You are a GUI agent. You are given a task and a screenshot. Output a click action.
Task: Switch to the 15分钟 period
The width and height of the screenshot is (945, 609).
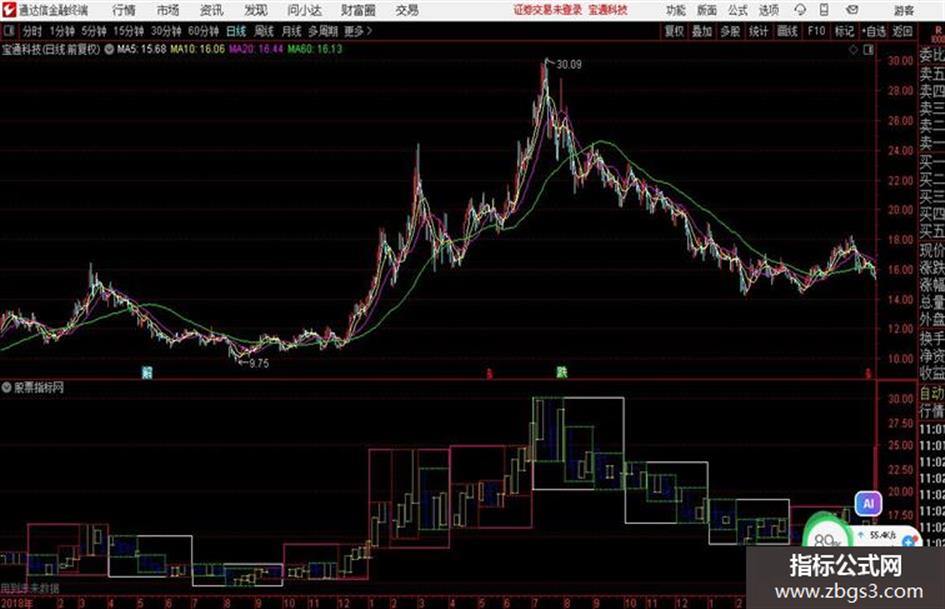[x=129, y=31]
